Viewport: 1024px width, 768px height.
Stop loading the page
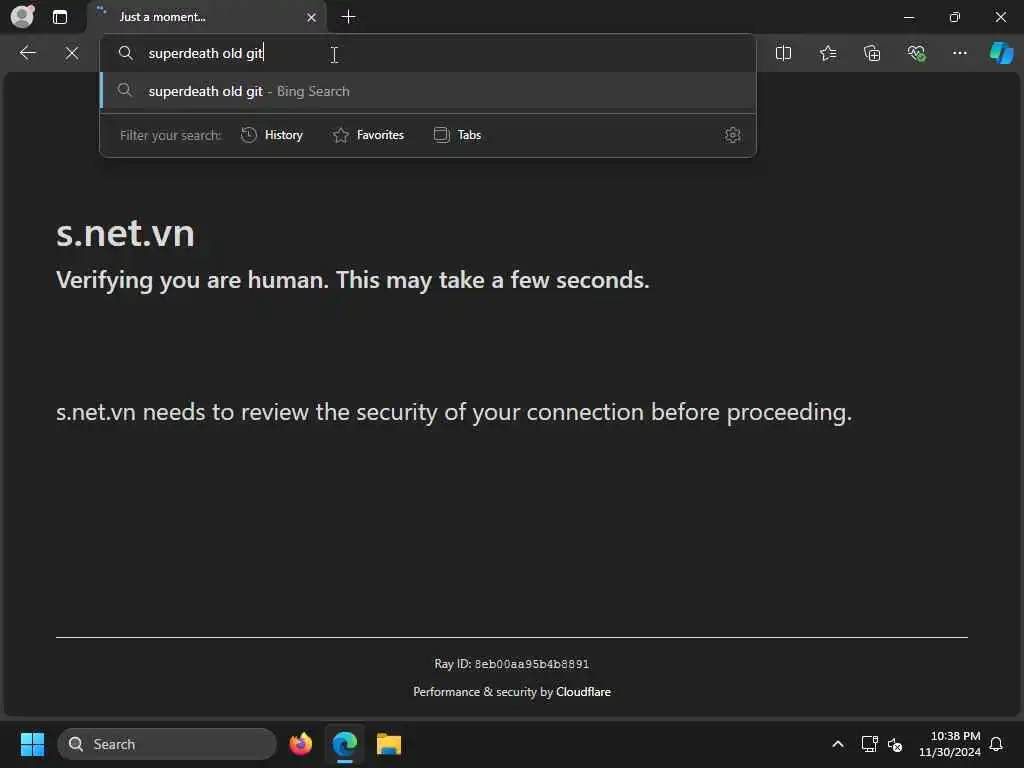click(72, 53)
